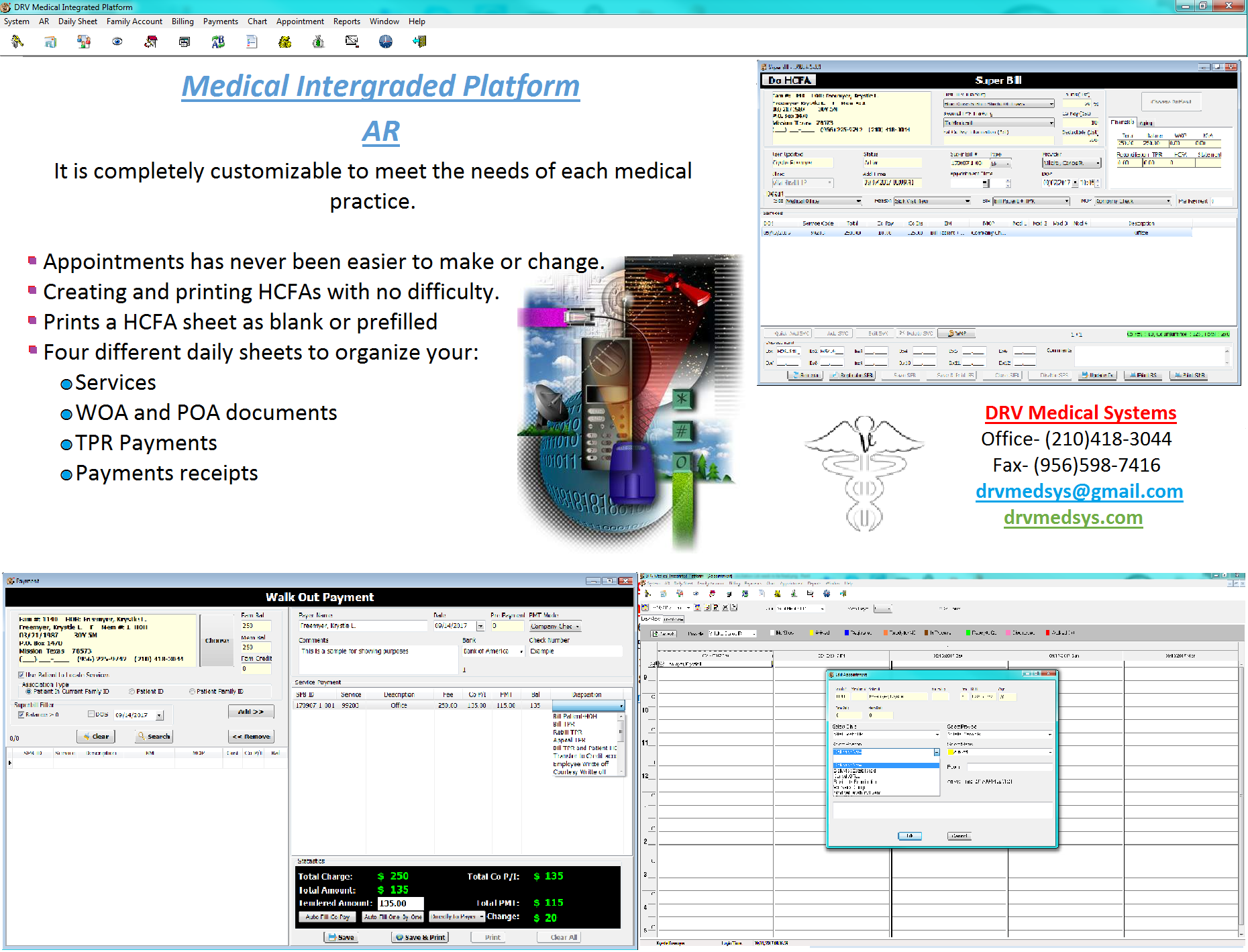Screen dimensions: 1248x952
Task: Click the green money bag toolbar icon
Action: (x=319, y=42)
